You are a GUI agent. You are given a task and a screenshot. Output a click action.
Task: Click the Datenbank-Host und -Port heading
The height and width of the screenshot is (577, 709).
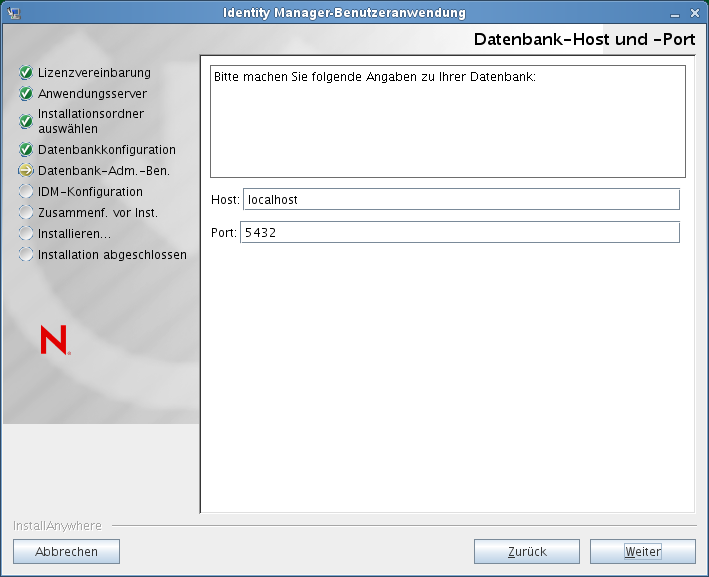pyautogui.click(x=584, y=40)
